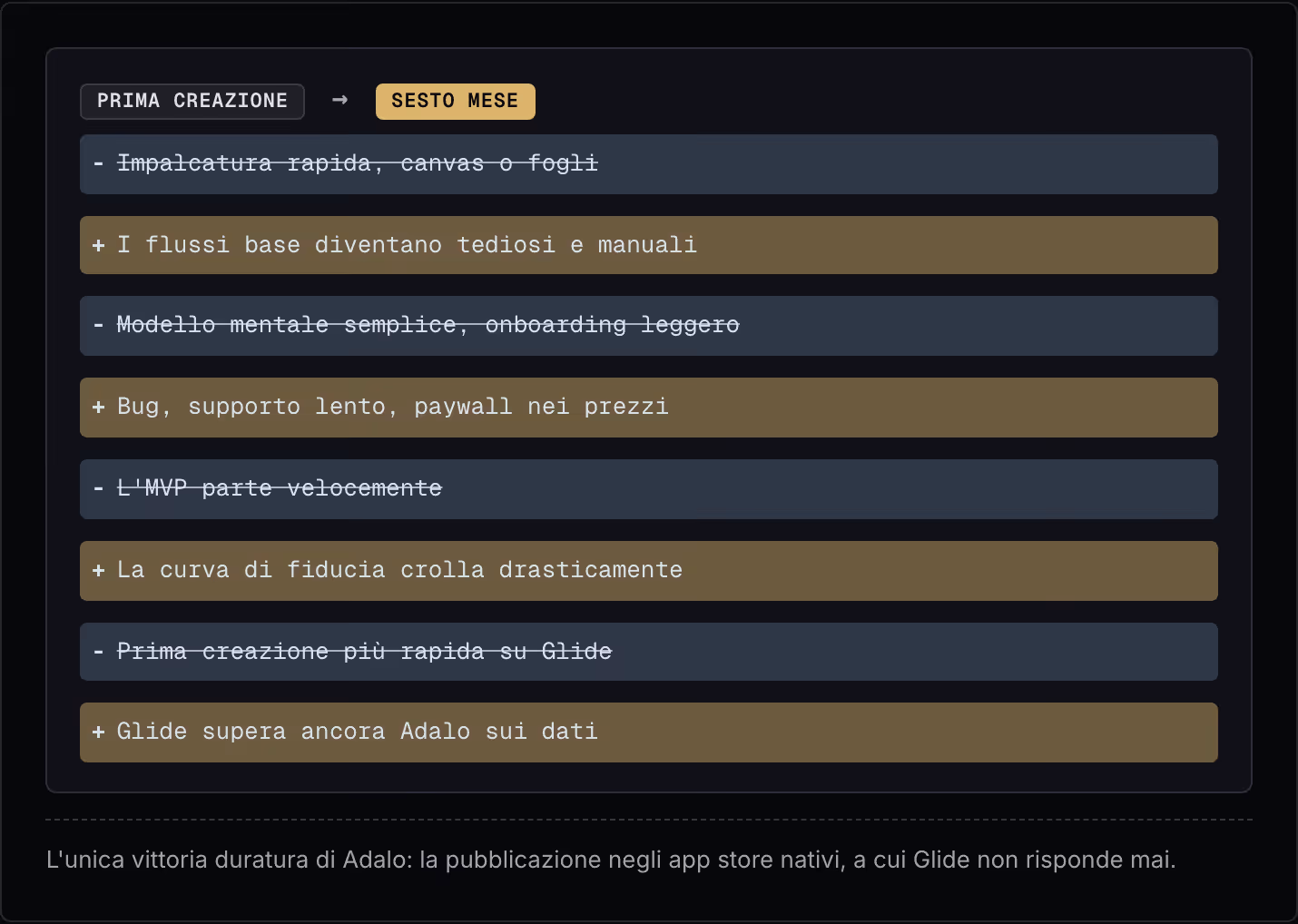The image size is (1298, 924).
Task: Click the minus sign before 'L'MVP parte'
Action: pyautogui.click(x=98, y=489)
